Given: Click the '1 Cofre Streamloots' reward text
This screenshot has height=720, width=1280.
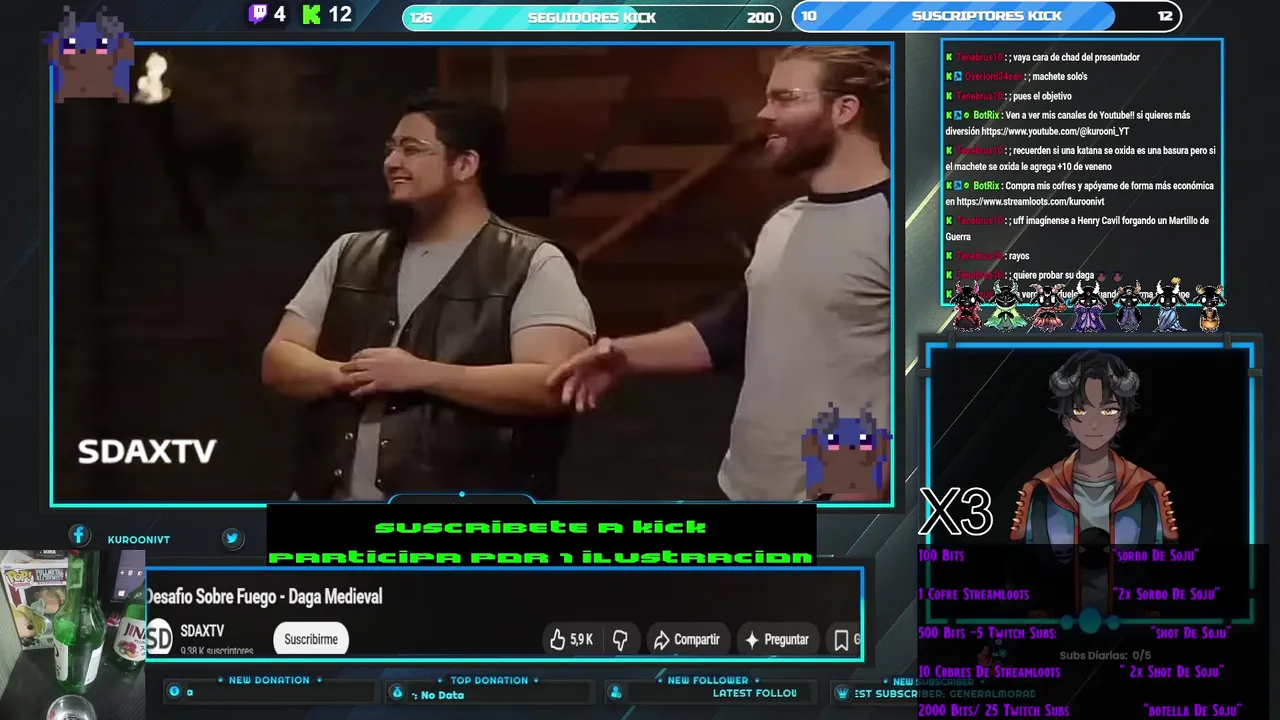Looking at the screenshot, I should pos(974,594).
